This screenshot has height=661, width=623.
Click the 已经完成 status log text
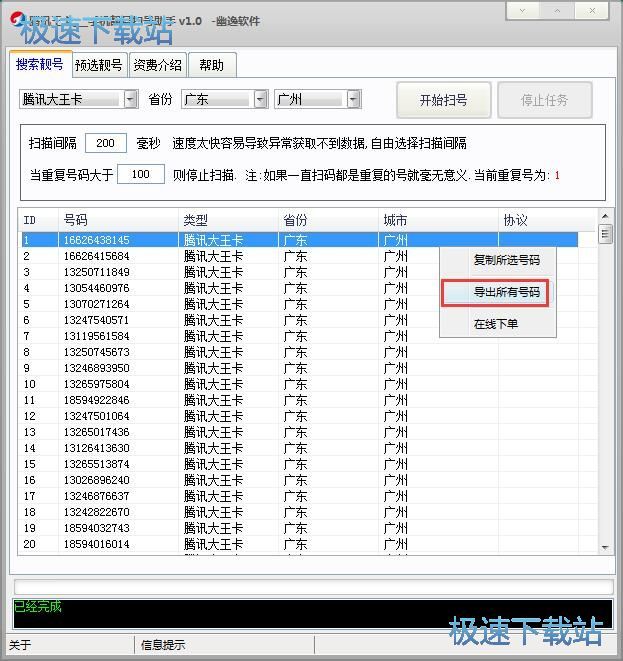tap(38, 607)
